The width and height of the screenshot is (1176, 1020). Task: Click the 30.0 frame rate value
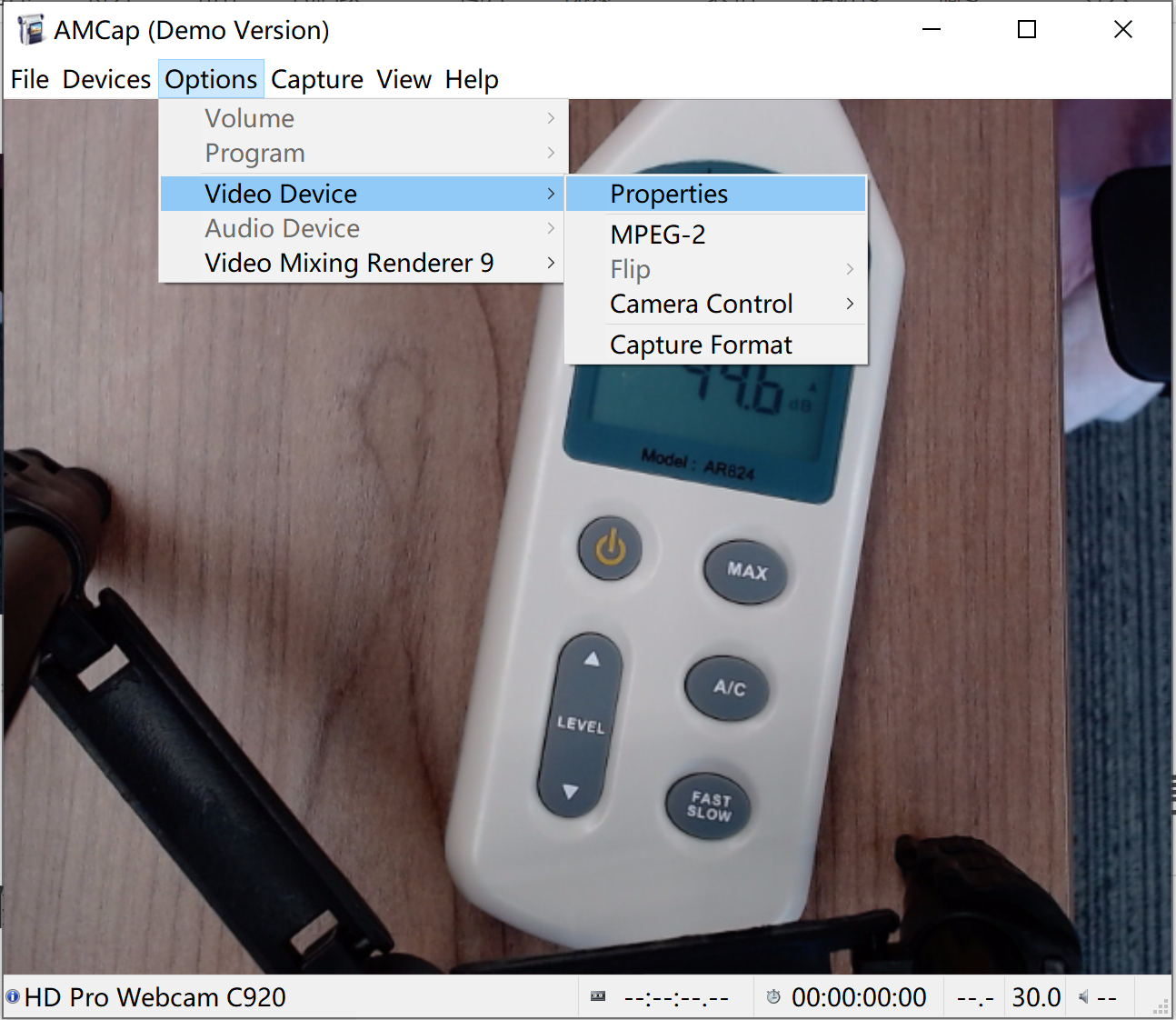tap(1036, 997)
